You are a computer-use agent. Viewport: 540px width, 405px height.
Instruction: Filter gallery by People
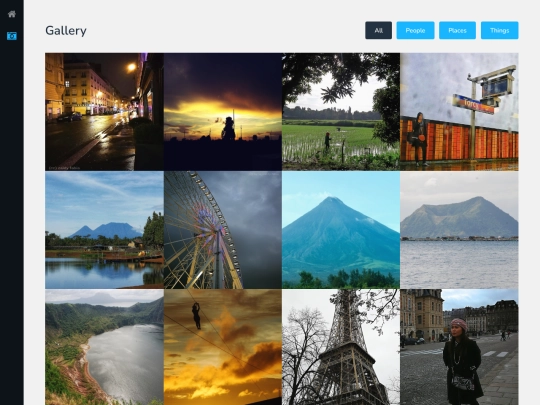(415, 30)
